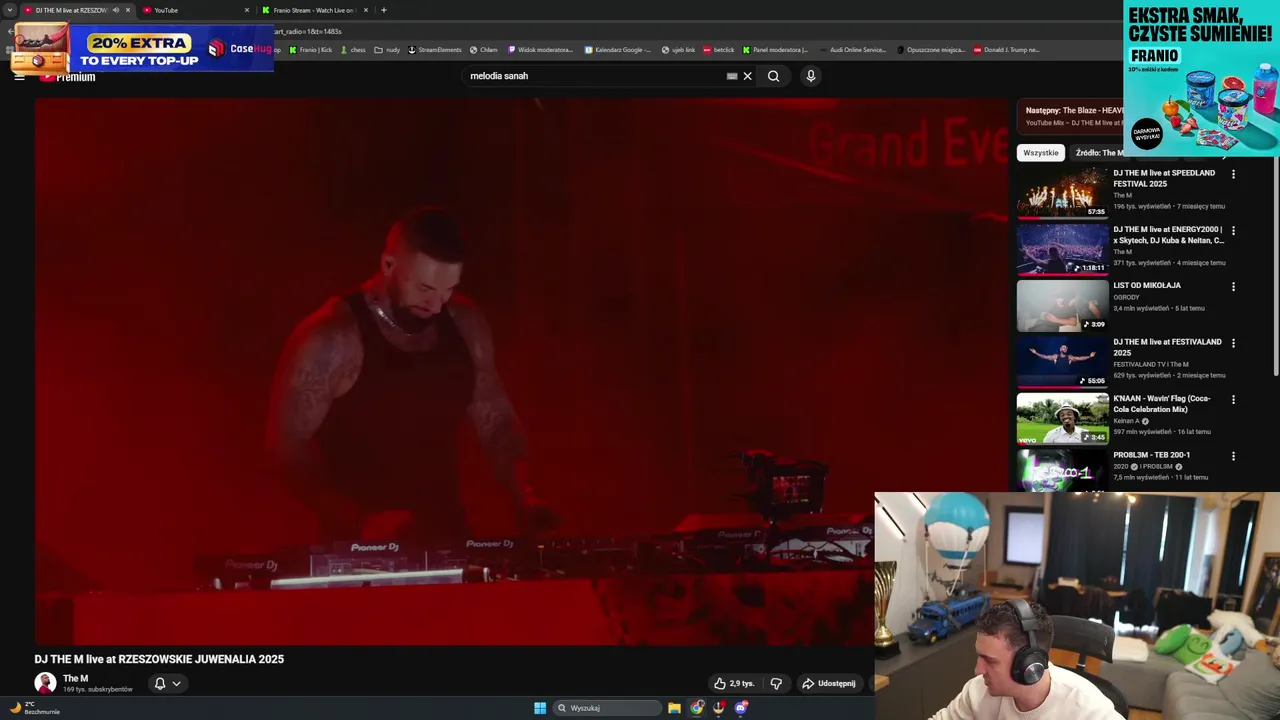Open the Windows Start menu
This screenshot has width=1280, height=720.
[540, 708]
